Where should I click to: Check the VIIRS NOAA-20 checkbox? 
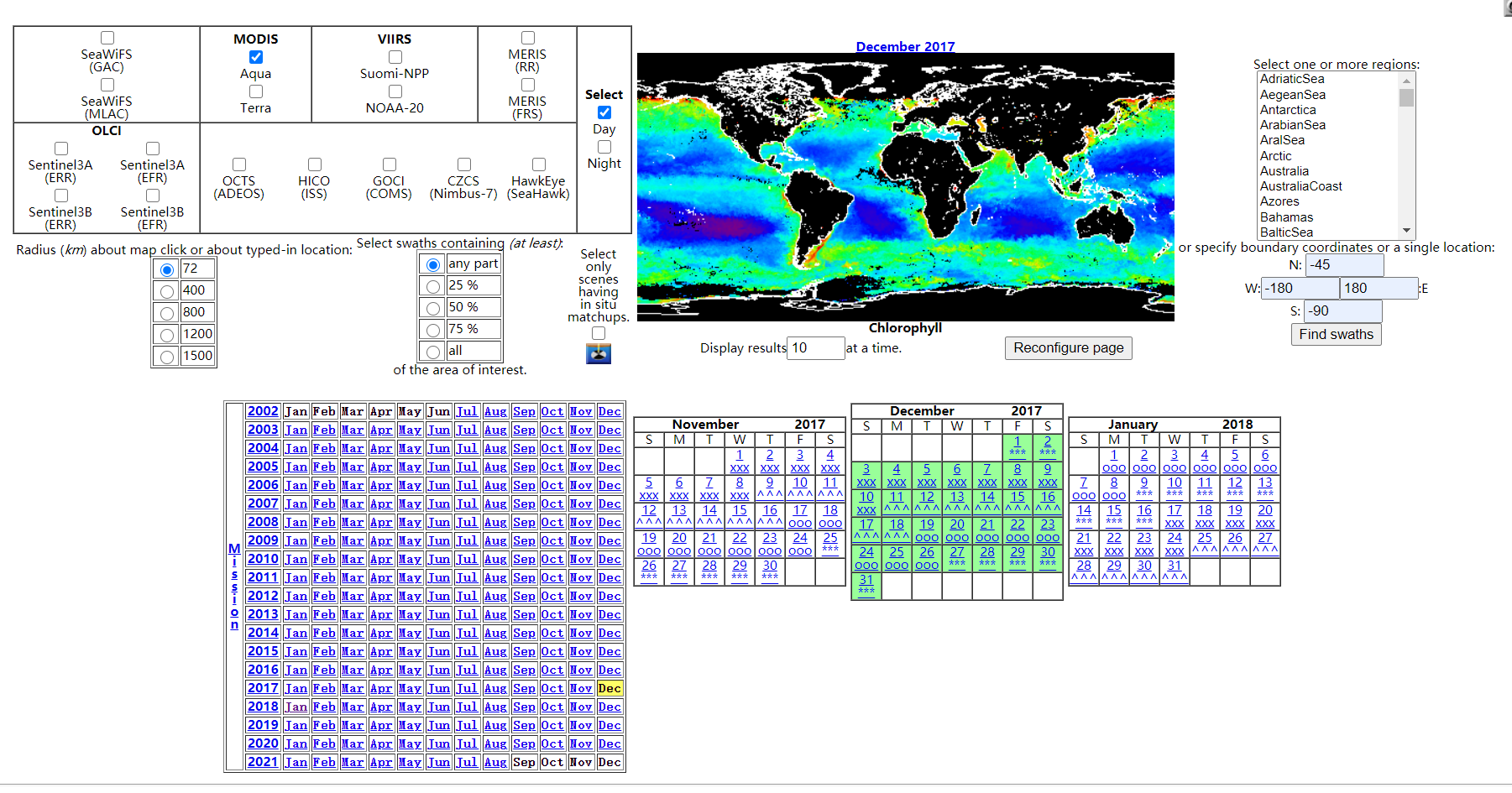coord(395,91)
